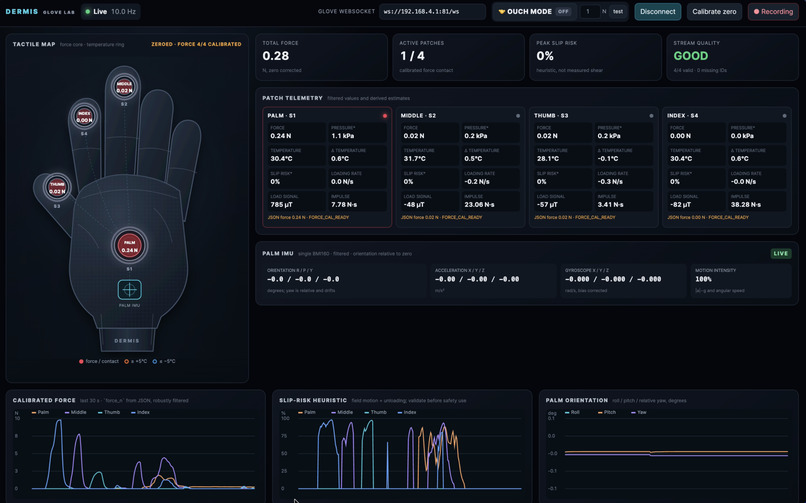This screenshot has width=806, height=503.
Task: Click the status dot on Middle S2 card
Action: [x=518, y=116]
